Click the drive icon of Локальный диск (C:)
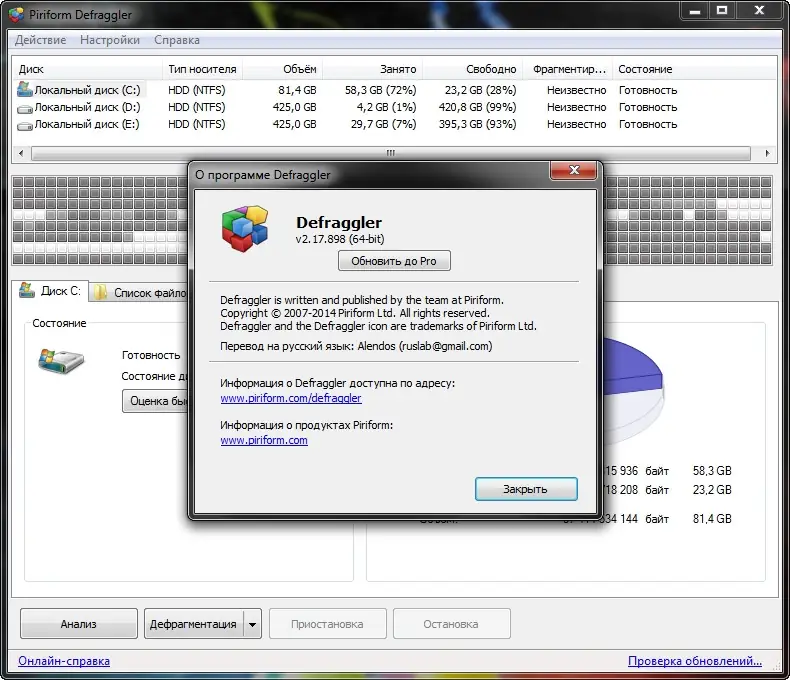 click(25, 90)
